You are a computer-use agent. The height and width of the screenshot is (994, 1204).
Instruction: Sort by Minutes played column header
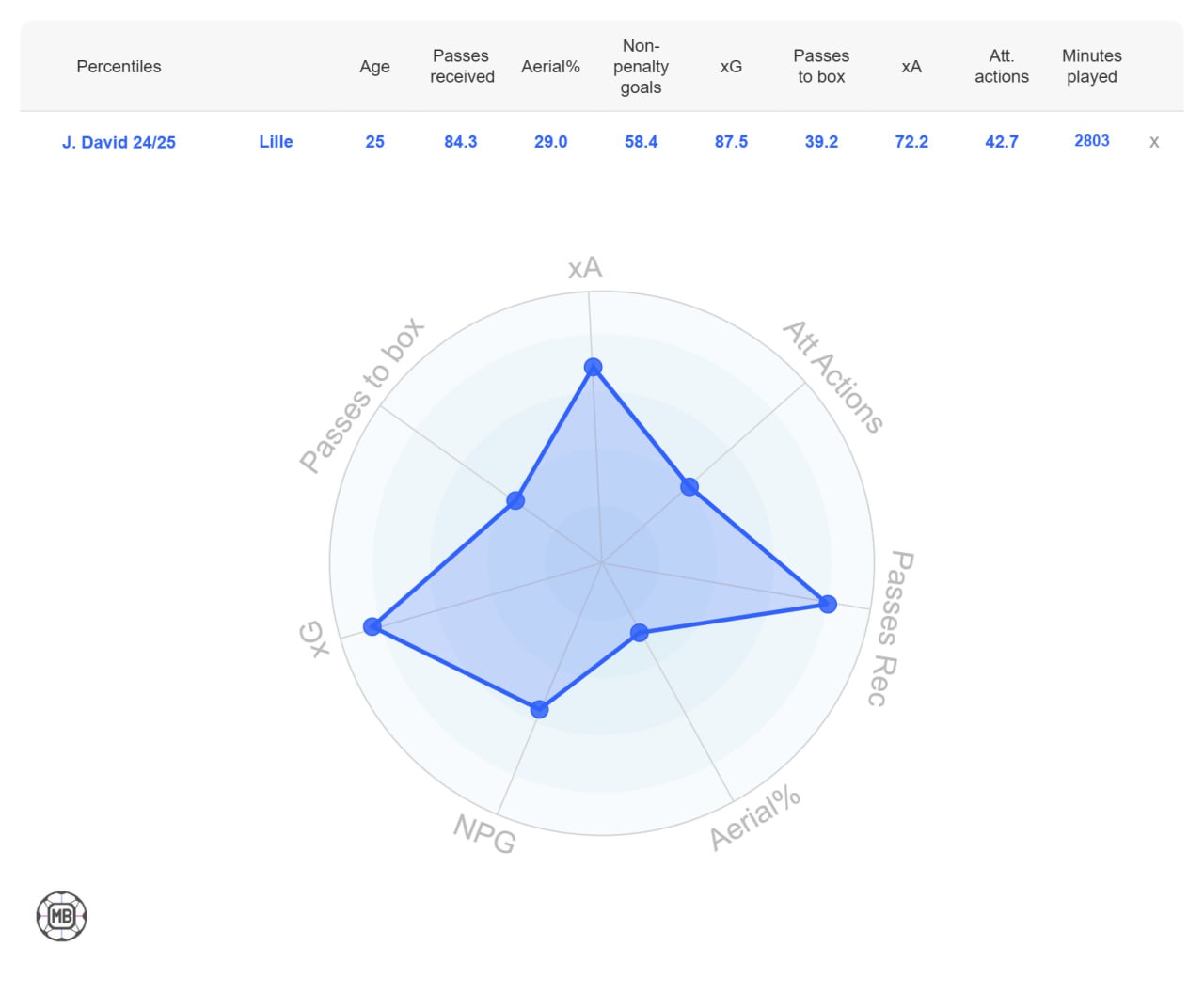[x=1092, y=67]
